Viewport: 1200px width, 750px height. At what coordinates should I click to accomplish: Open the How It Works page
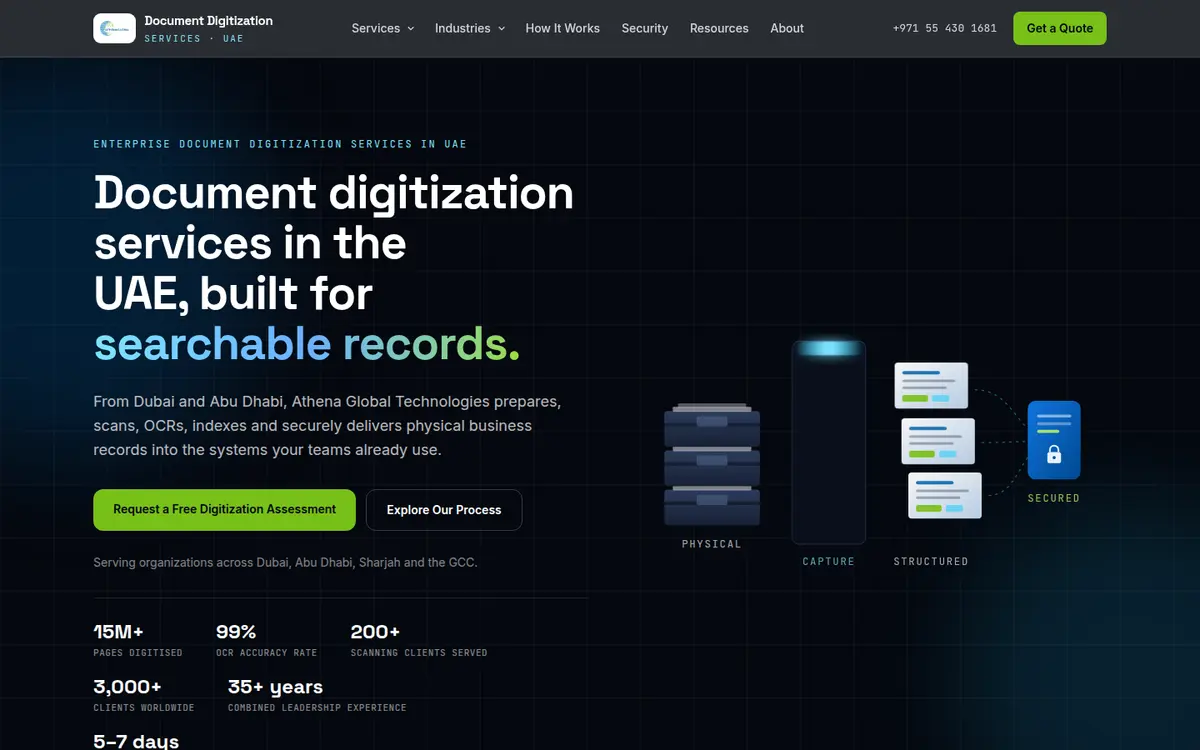(x=563, y=28)
